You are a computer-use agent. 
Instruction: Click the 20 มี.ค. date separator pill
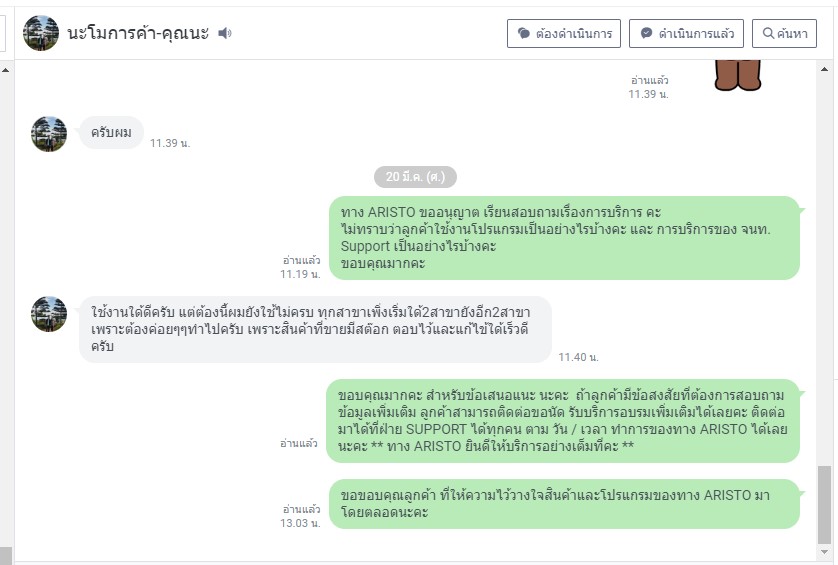click(415, 176)
